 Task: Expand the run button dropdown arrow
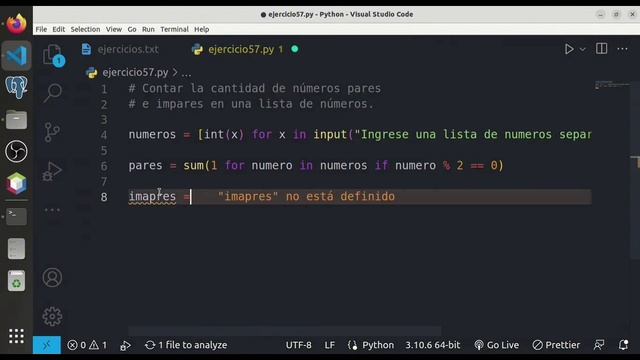tap(582, 49)
